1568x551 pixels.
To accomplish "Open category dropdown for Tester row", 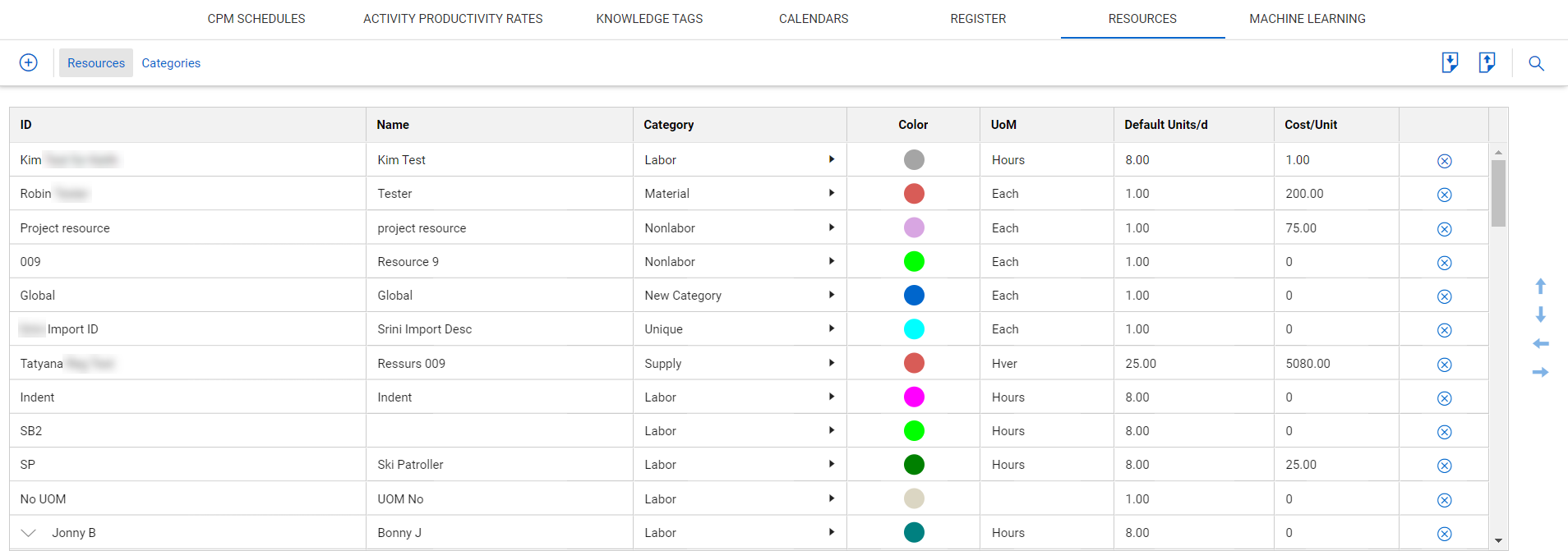I will tap(831, 193).
